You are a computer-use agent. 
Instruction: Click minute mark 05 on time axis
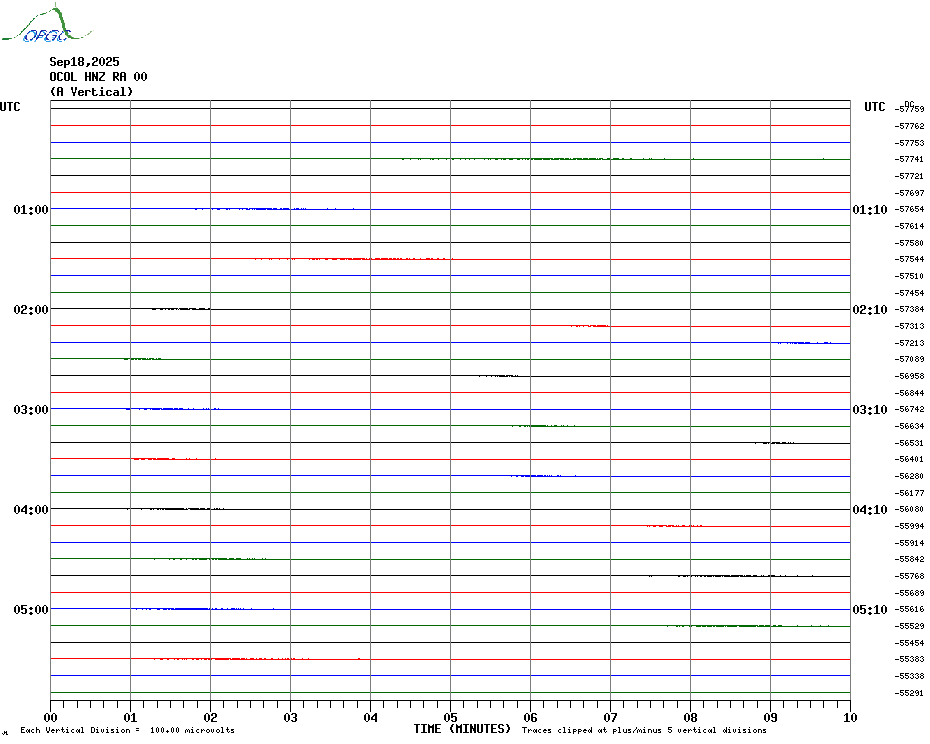tap(451, 718)
